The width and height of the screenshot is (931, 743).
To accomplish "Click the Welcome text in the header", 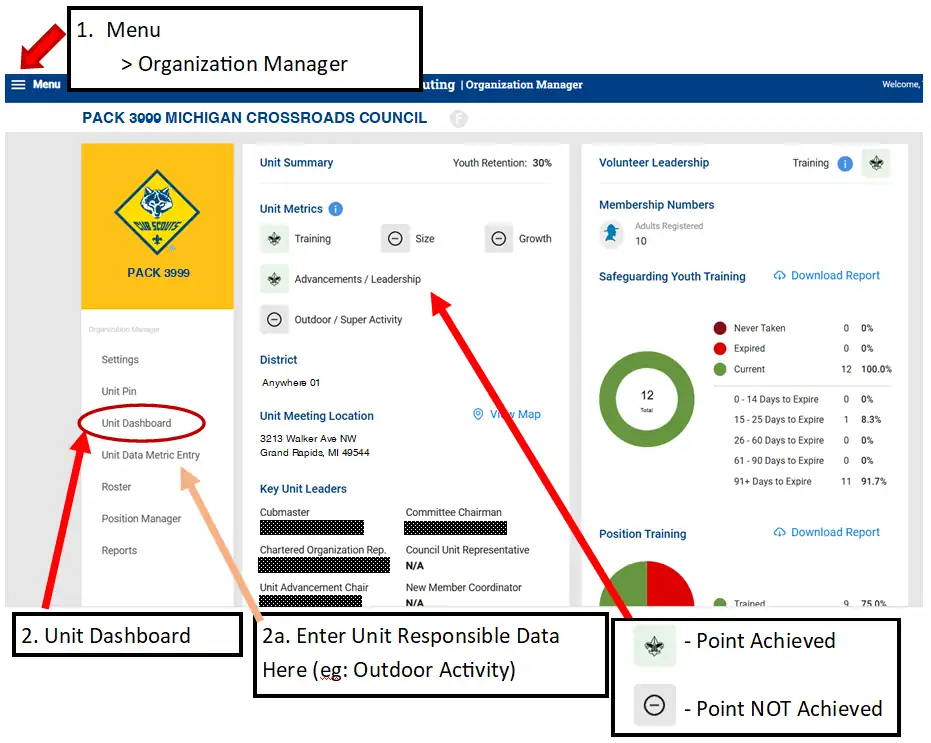I will (x=901, y=84).
